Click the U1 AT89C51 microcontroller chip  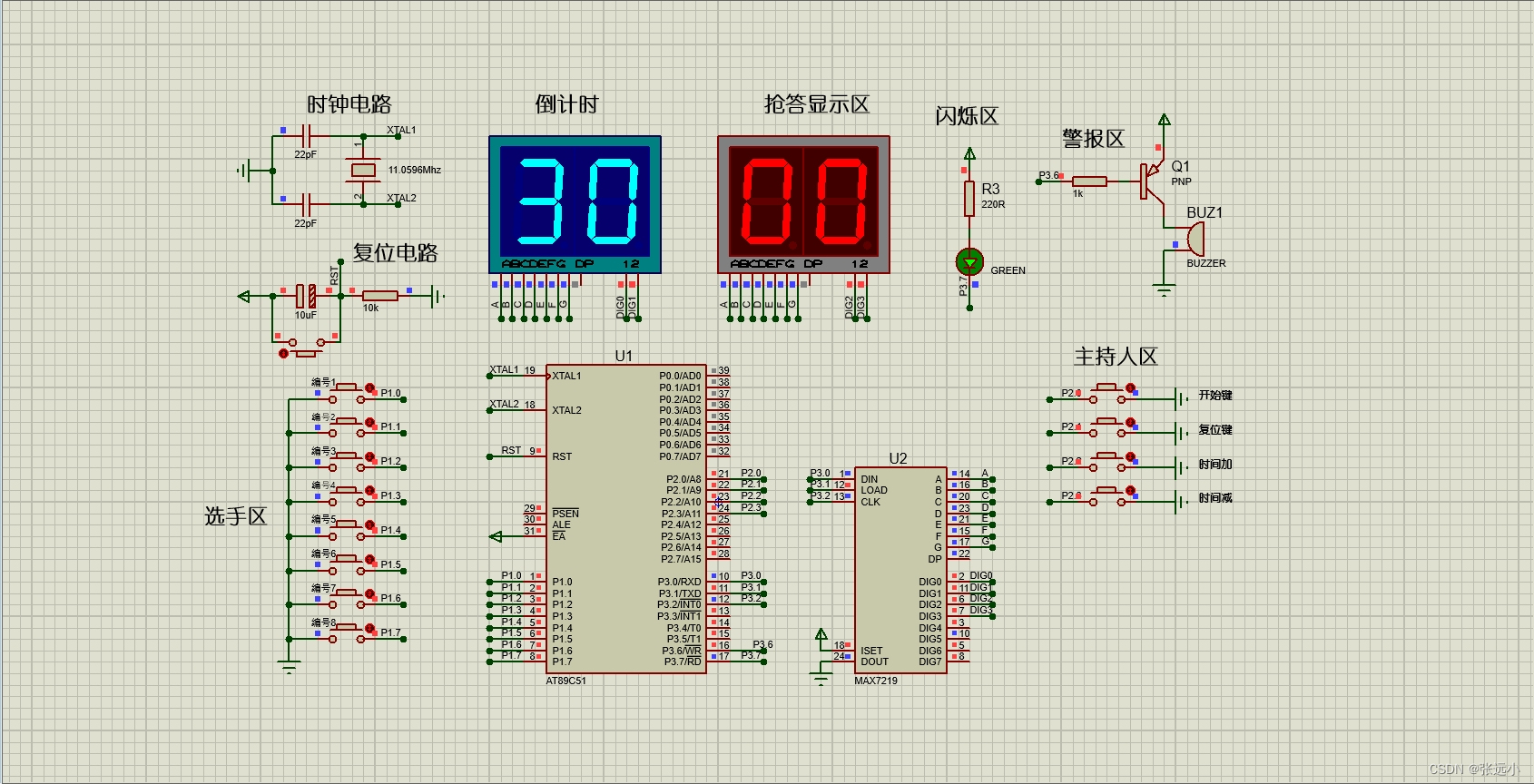626,519
